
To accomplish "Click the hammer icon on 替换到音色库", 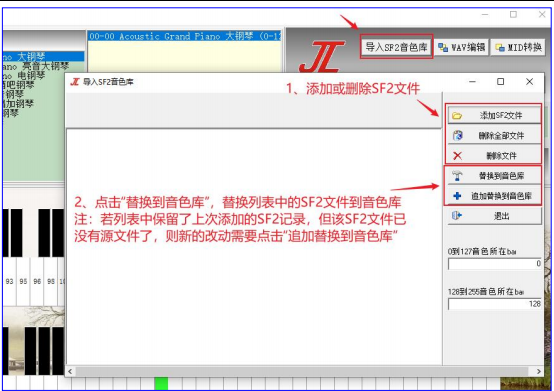I will [457, 176].
